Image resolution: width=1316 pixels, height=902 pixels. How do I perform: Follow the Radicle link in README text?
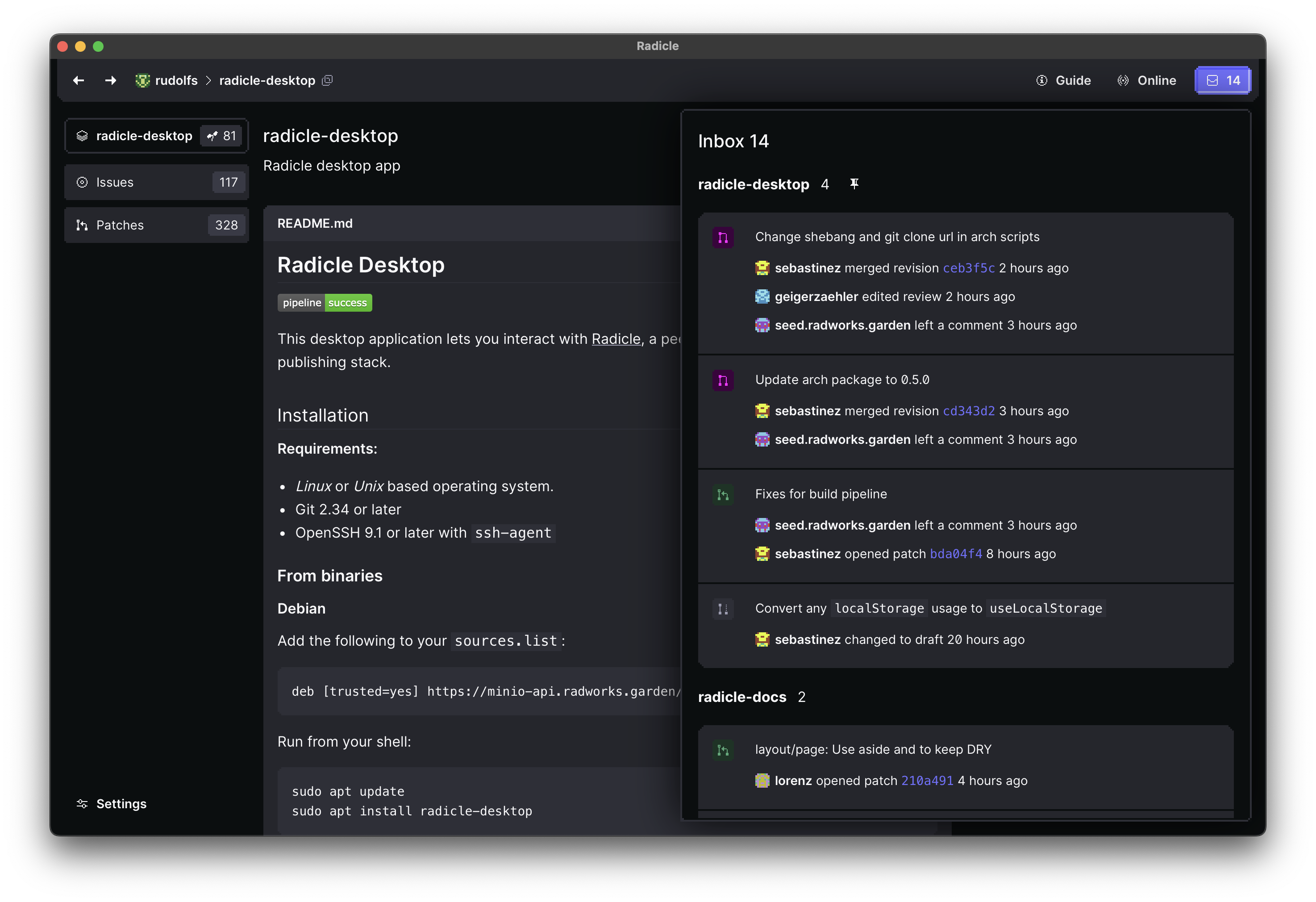tap(616, 339)
